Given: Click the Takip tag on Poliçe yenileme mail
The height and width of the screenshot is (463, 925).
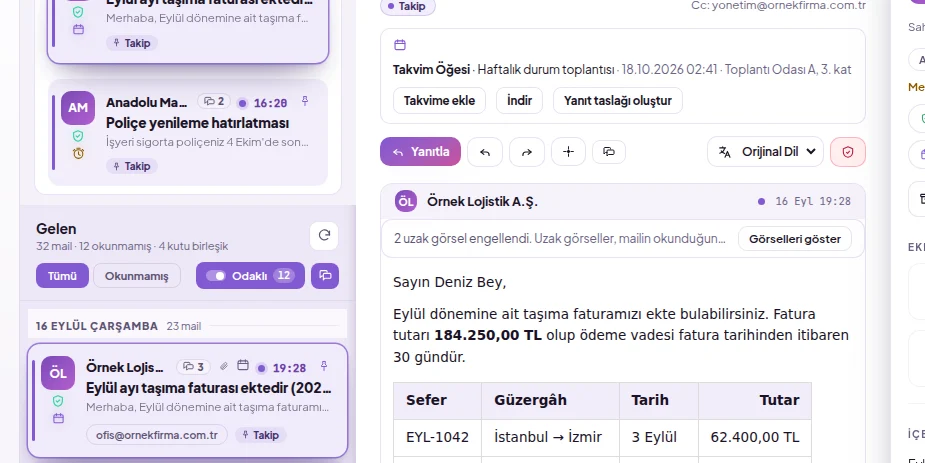Looking at the screenshot, I should pos(132,166).
